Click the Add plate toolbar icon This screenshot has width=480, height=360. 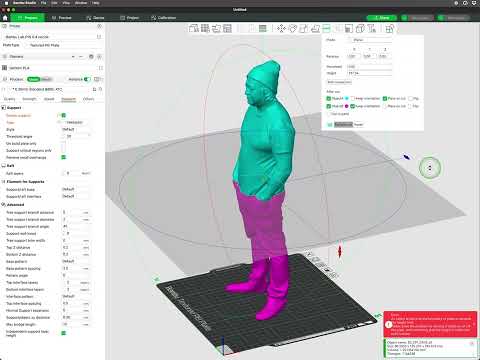click(x=205, y=28)
